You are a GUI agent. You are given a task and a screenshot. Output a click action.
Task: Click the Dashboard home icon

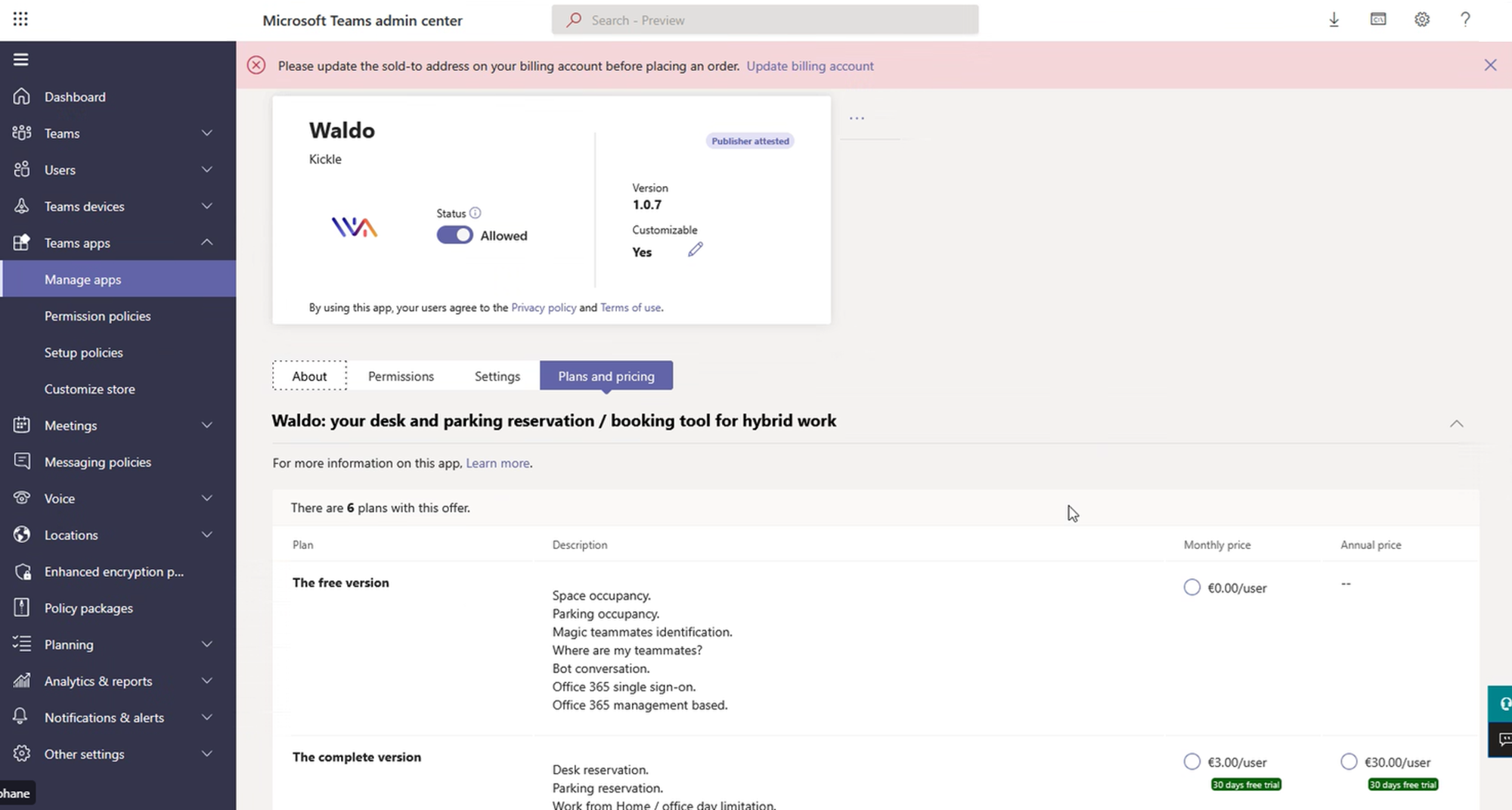coord(21,96)
